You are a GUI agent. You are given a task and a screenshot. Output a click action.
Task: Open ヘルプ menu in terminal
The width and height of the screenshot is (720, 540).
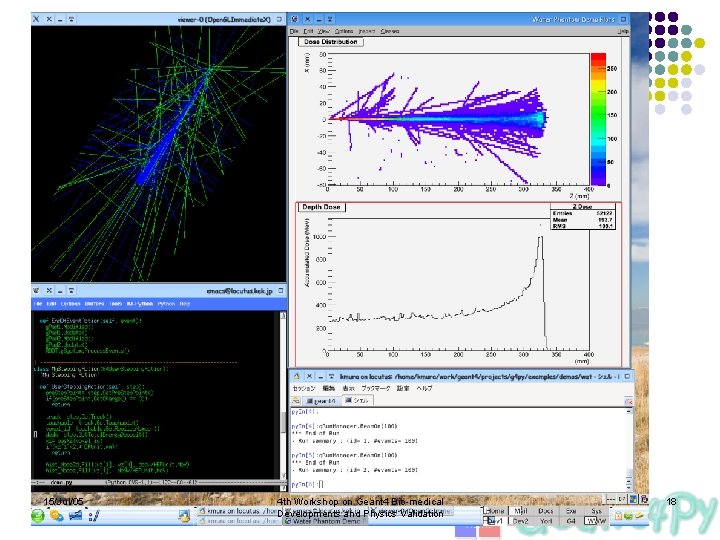point(424,388)
